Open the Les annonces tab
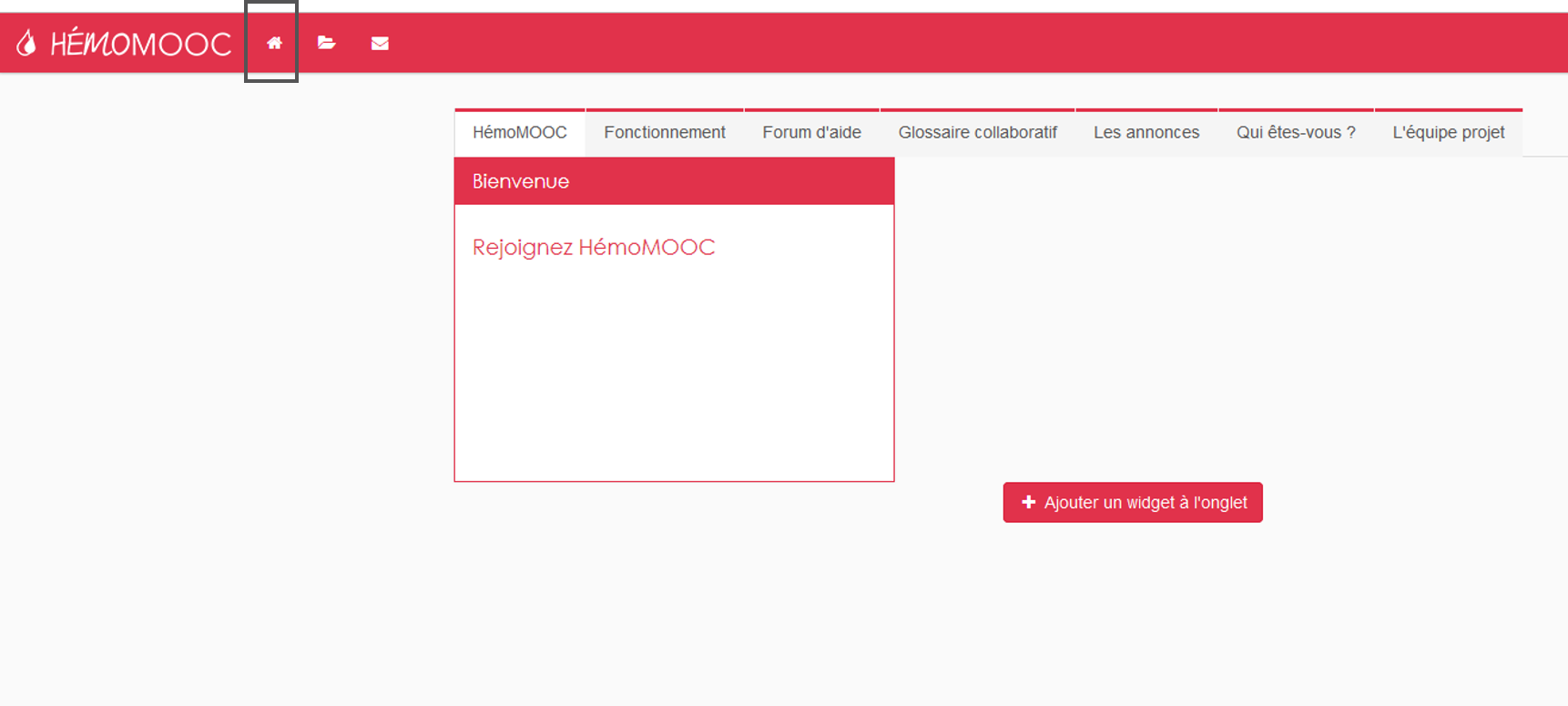 click(1146, 132)
